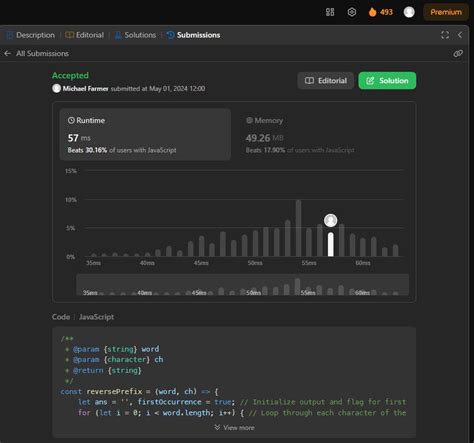Expand code with View more
The image size is (474, 443).
234,428
